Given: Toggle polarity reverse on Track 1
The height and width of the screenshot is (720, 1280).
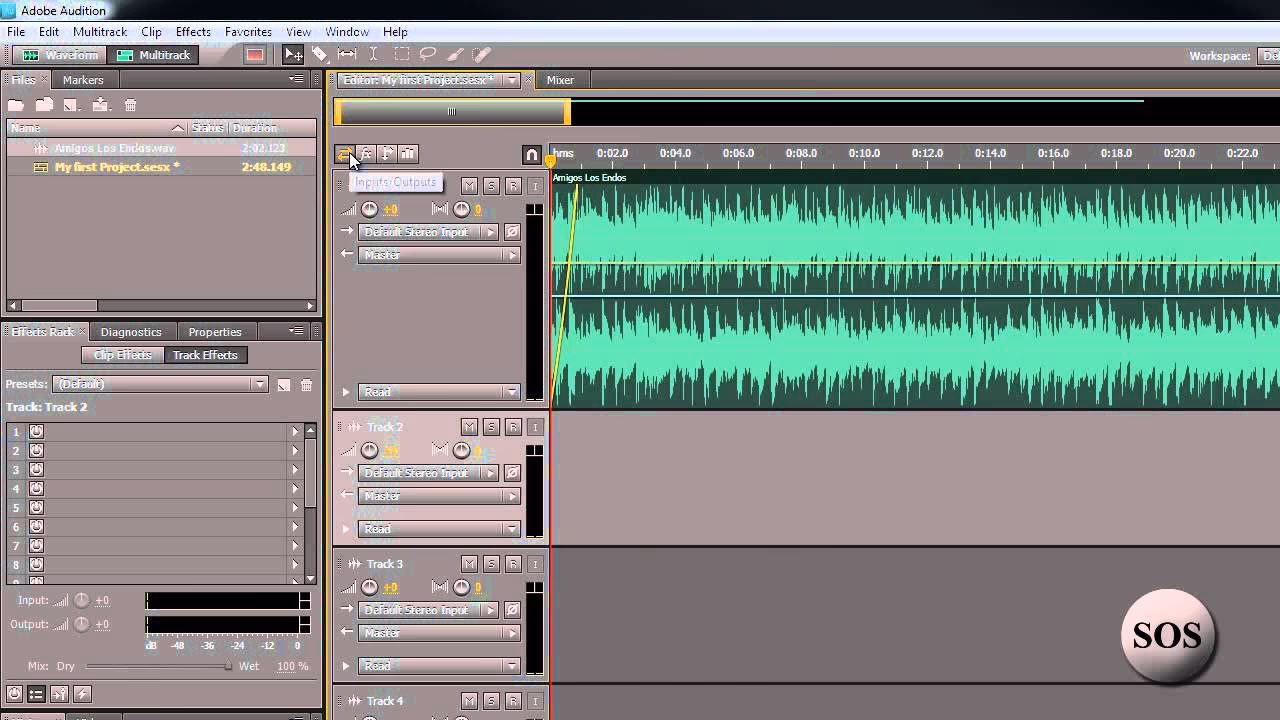Looking at the screenshot, I should (512, 232).
